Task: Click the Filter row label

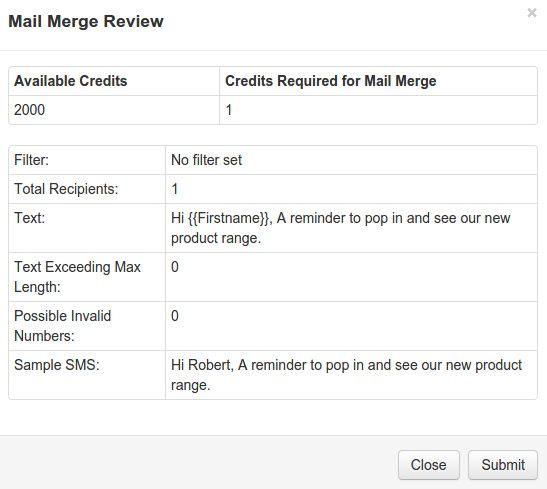Action: (31, 160)
